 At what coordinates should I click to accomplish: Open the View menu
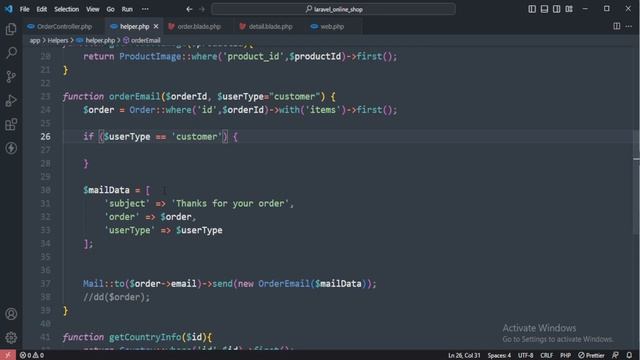pos(93,9)
